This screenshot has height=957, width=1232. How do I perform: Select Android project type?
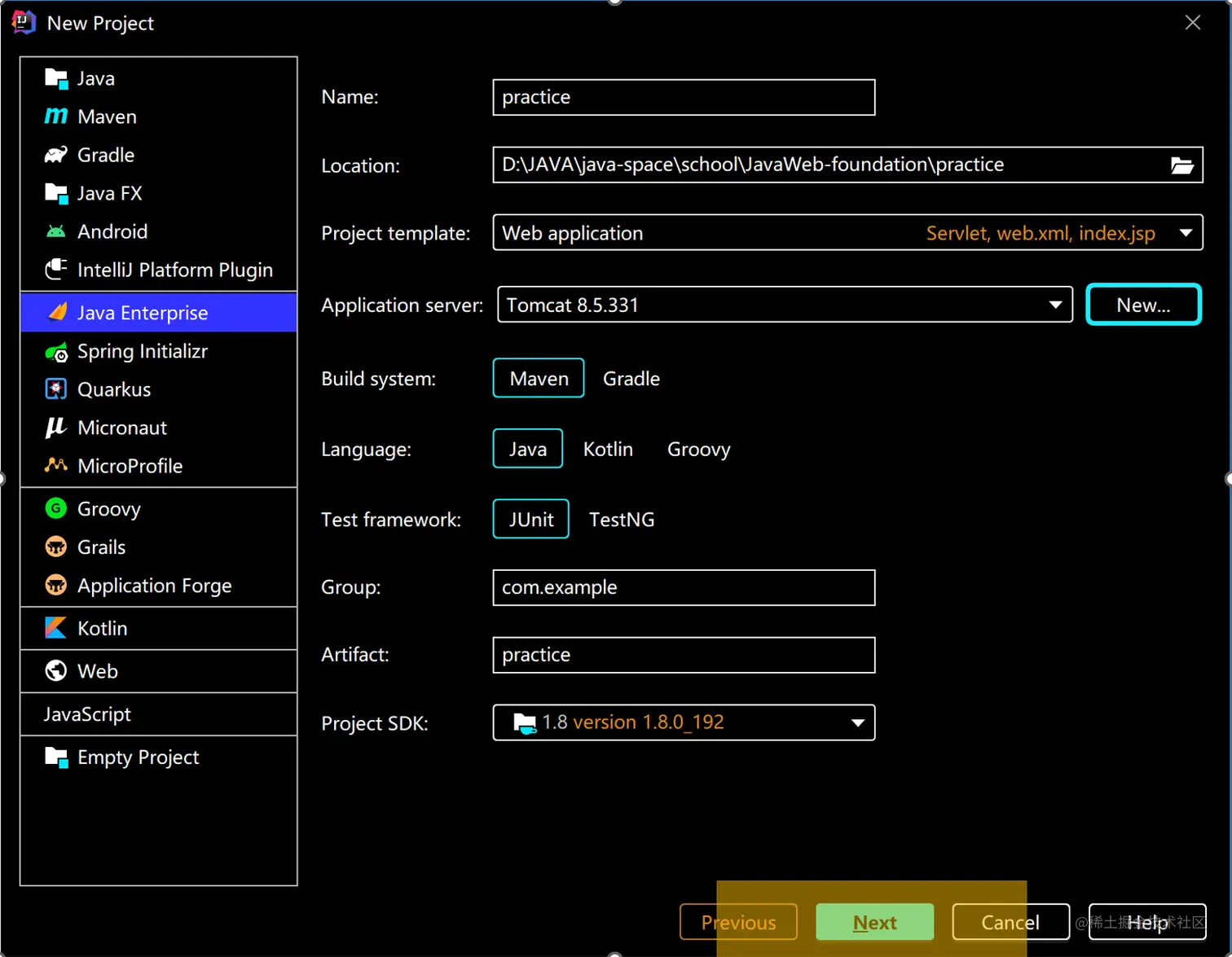pos(159,231)
